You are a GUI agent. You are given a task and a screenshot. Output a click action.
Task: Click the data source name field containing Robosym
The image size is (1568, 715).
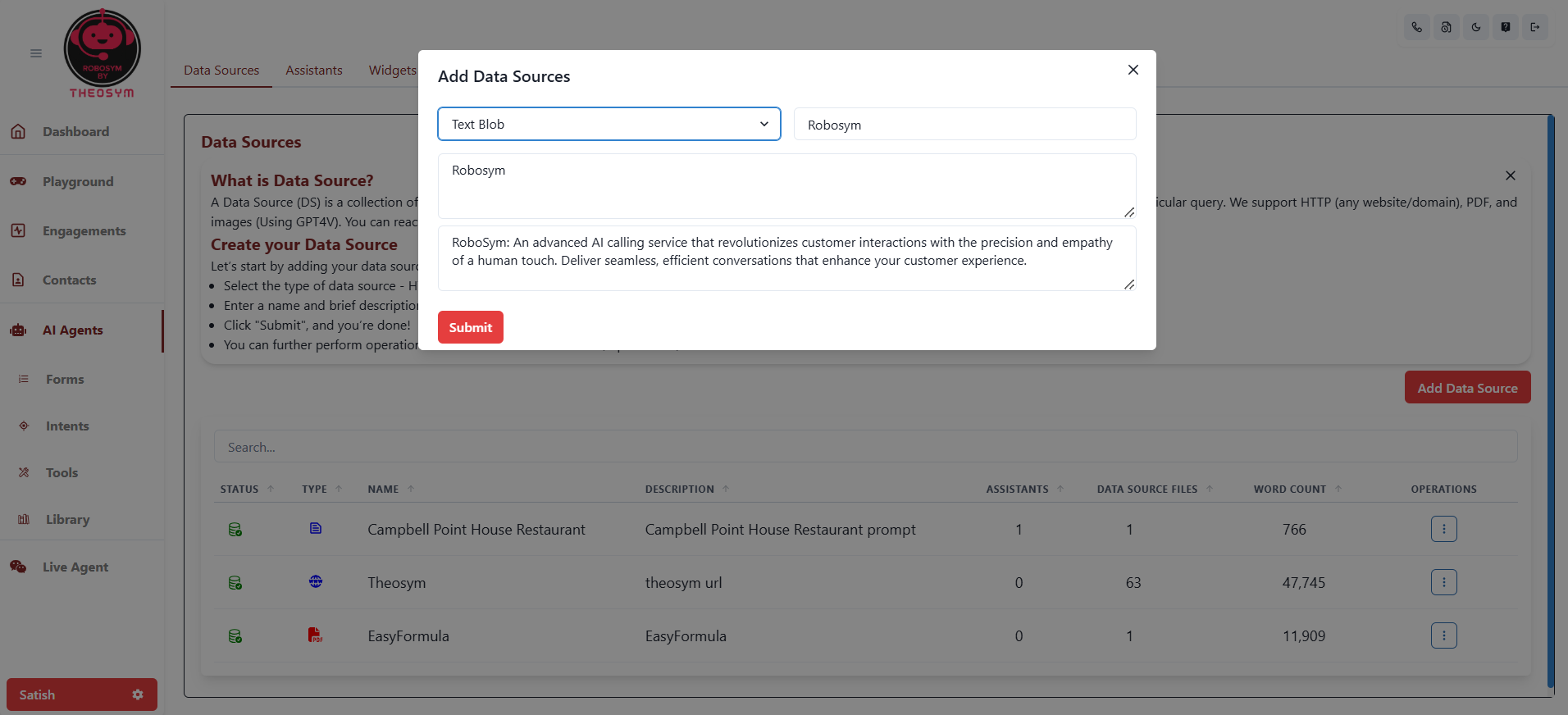click(965, 124)
